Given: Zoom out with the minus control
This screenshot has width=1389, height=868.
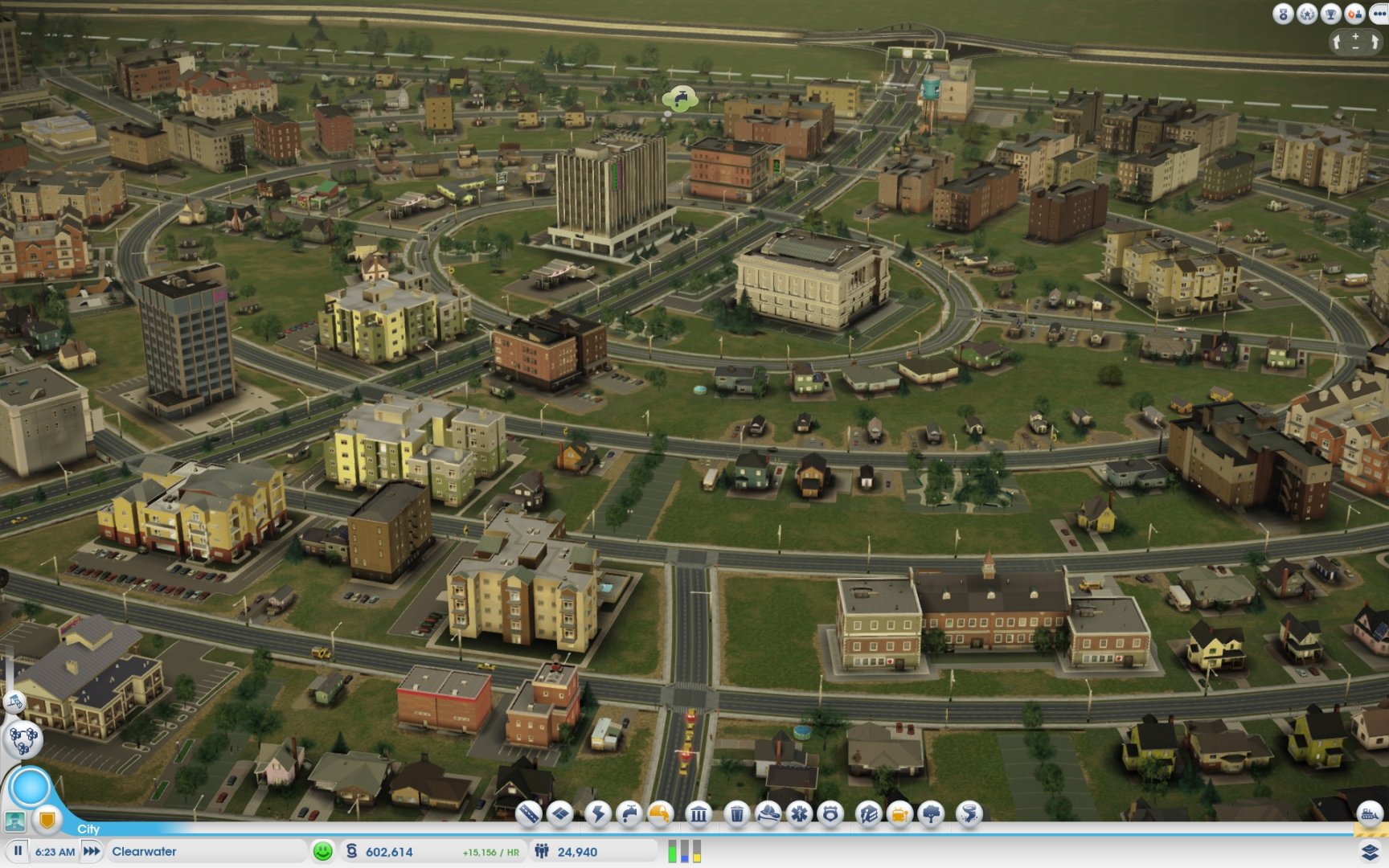Looking at the screenshot, I should point(1355,47).
